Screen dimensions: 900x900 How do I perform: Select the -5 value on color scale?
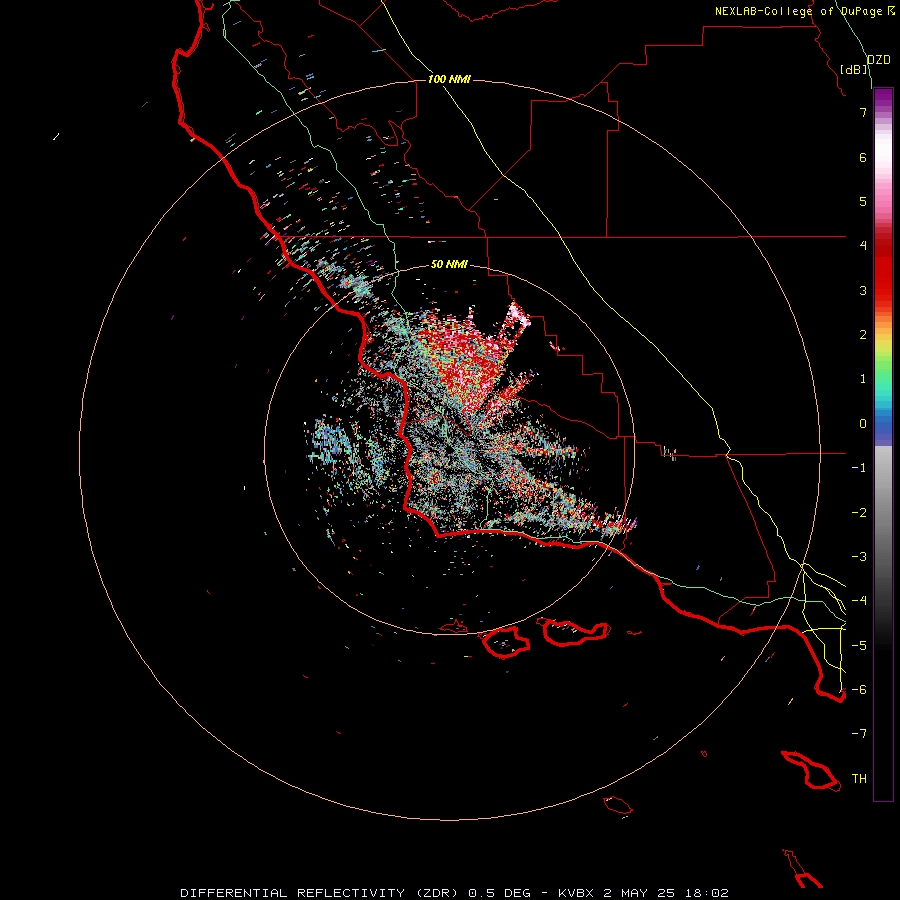[859, 646]
